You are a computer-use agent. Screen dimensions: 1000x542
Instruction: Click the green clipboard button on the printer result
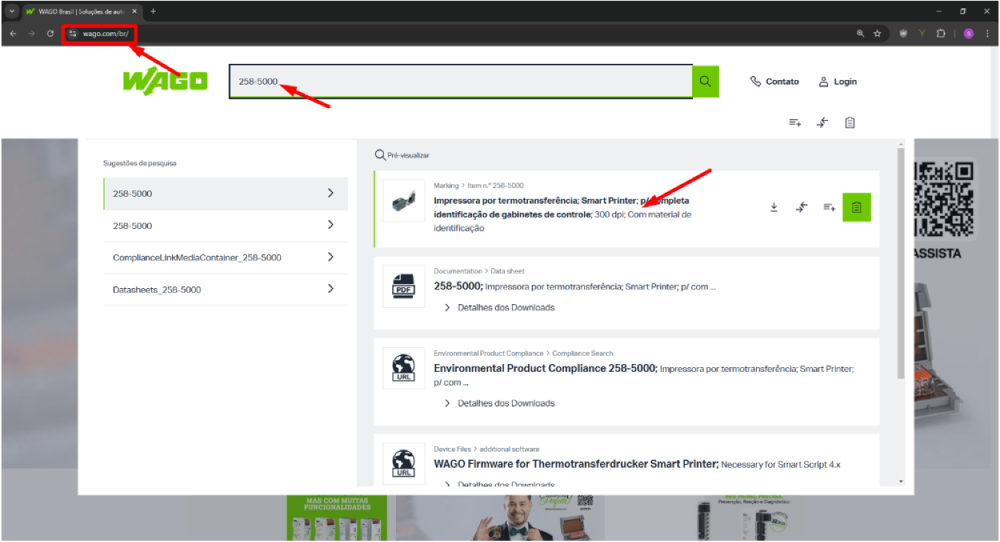[x=857, y=207]
